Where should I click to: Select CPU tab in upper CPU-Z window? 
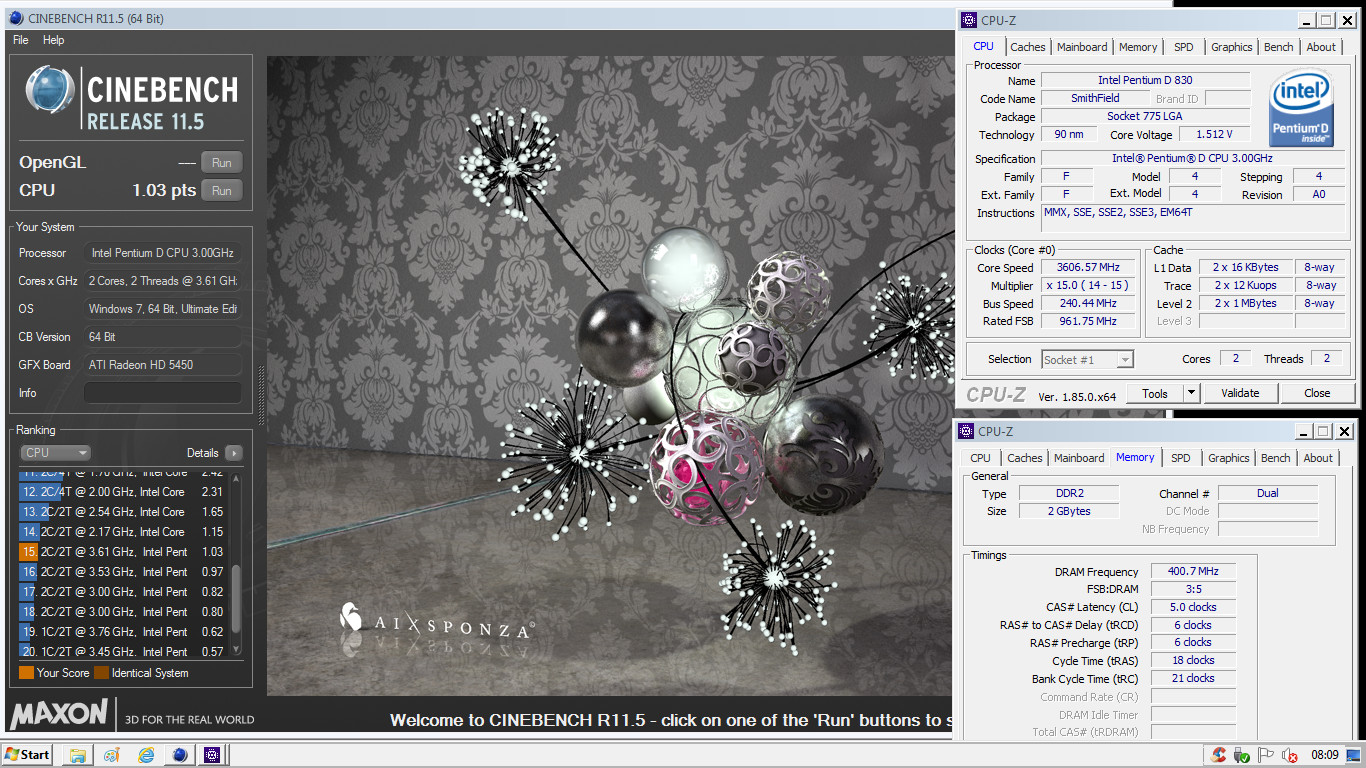(984, 46)
